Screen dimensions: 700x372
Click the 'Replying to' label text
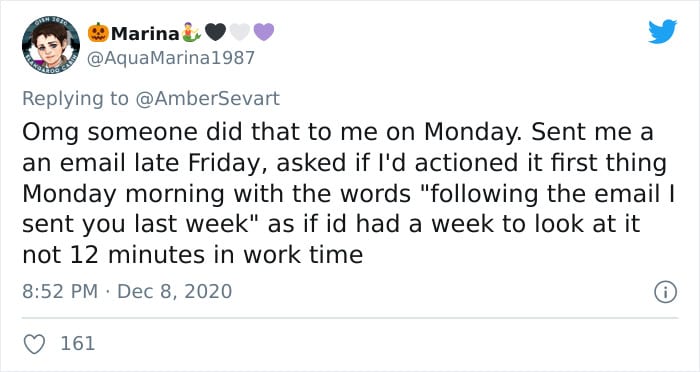[75, 99]
